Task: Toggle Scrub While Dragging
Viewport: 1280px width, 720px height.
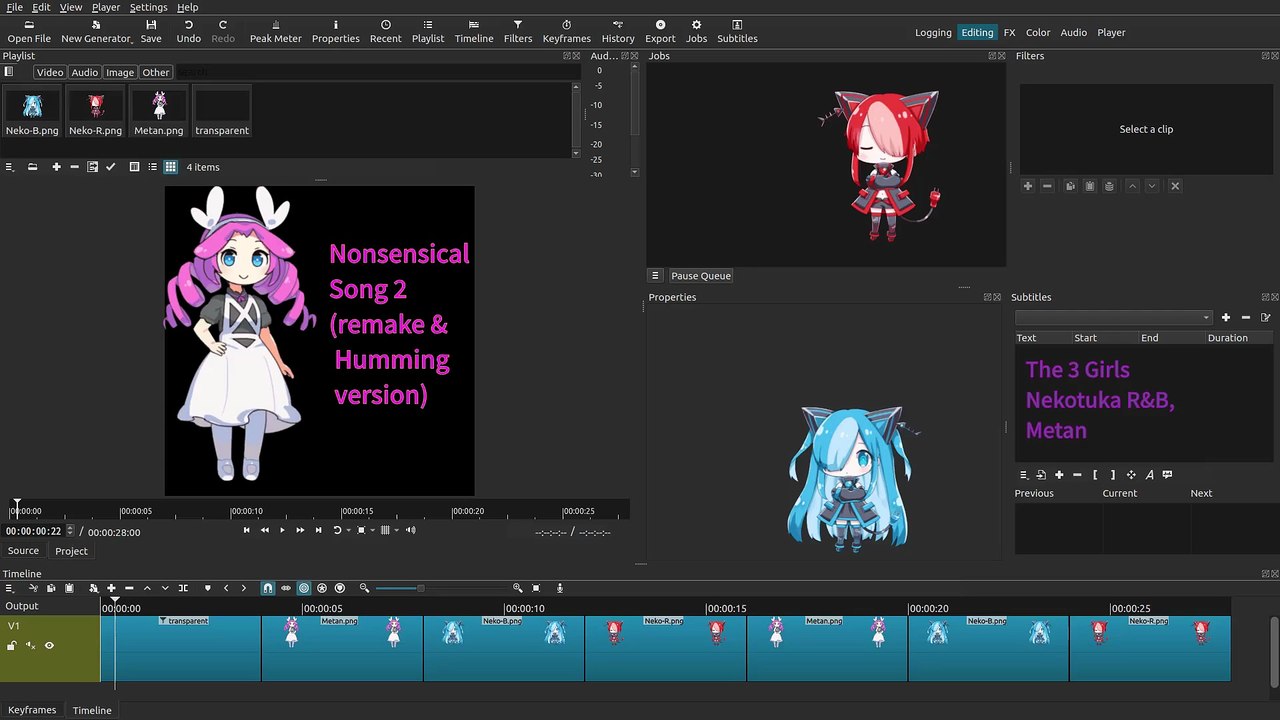Action: pos(286,588)
